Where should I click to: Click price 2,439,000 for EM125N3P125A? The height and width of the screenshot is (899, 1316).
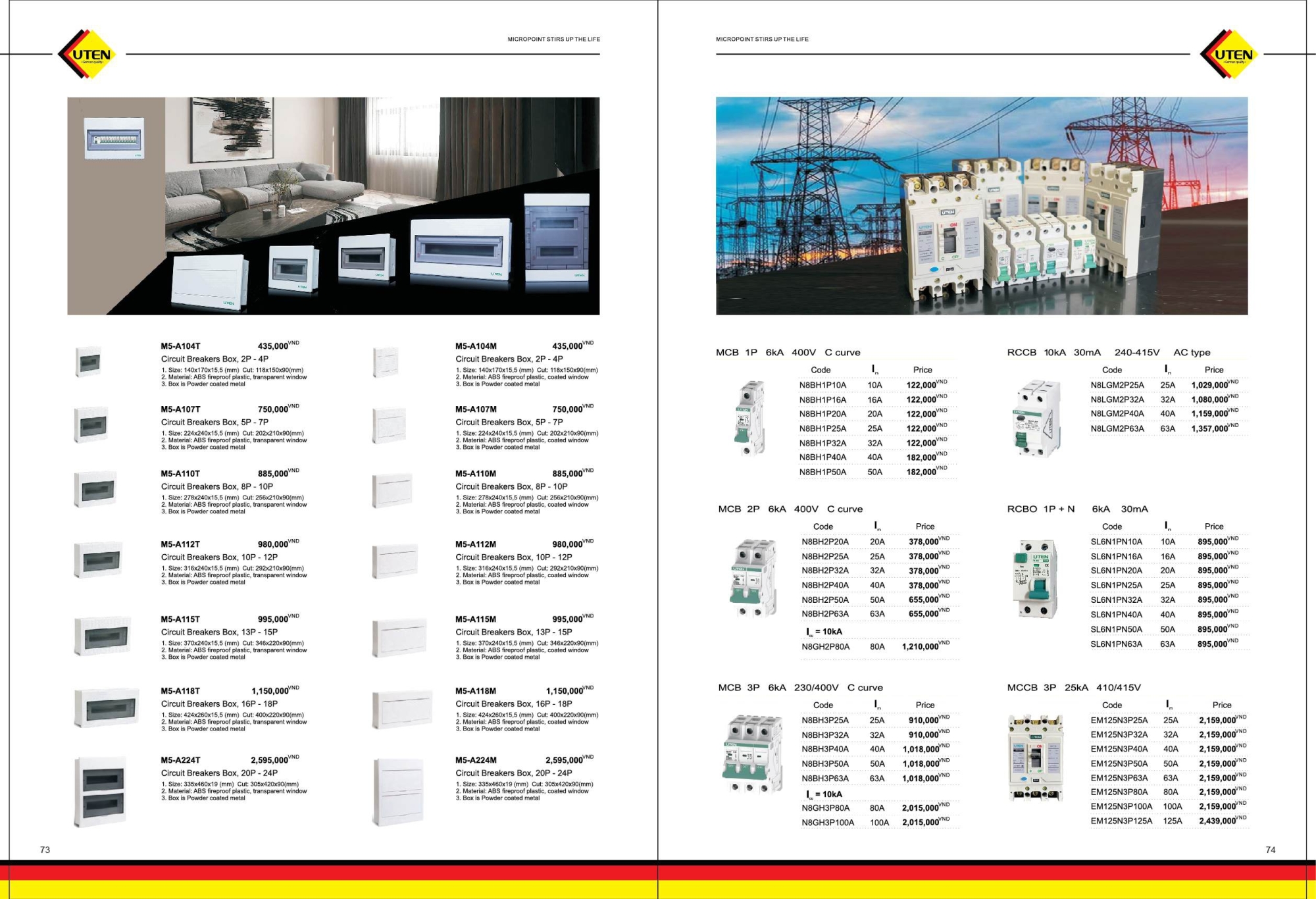click(x=1217, y=821)
